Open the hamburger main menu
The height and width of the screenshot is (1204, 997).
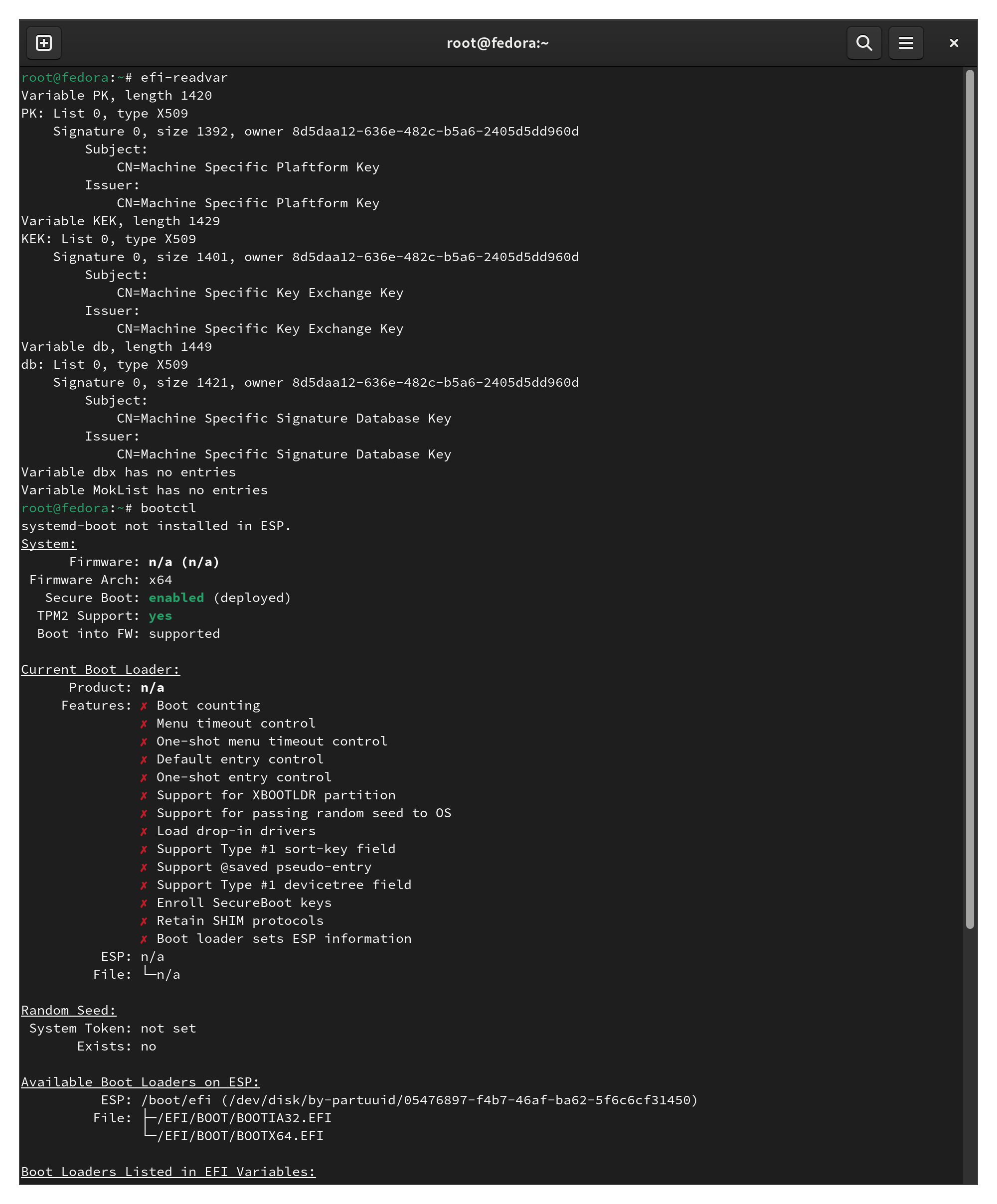pos(906,43)
